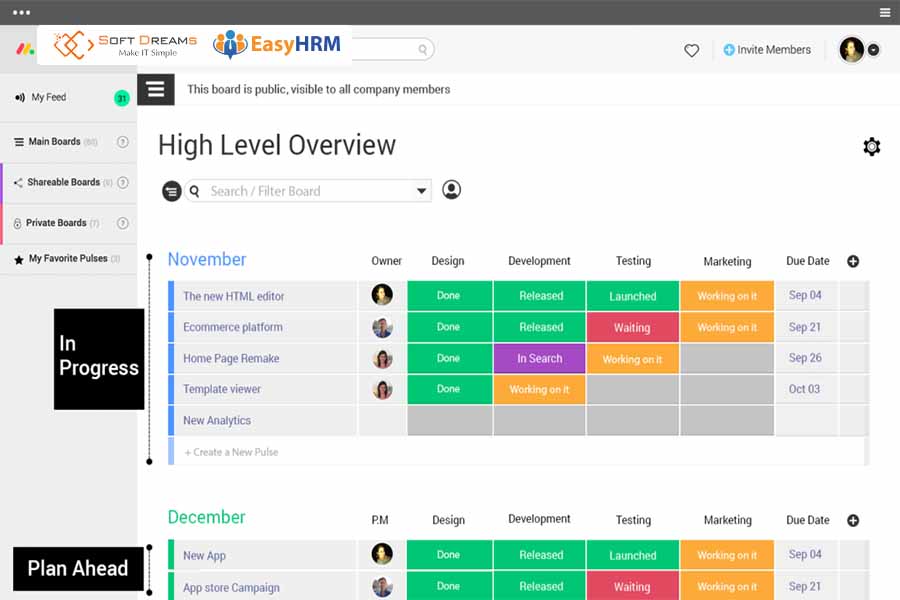Open App store Campaign pulse

231,587
